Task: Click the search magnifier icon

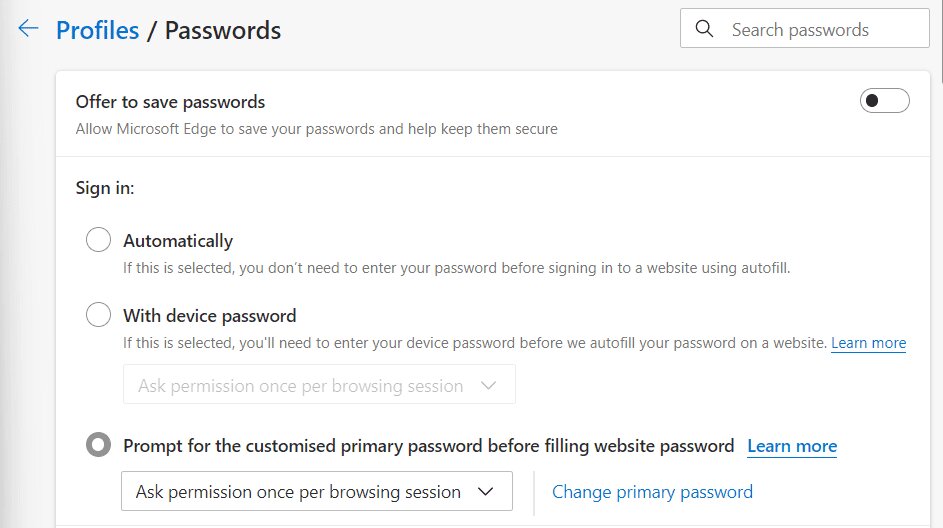Action: pyautogui.click(x=704, y=29)
